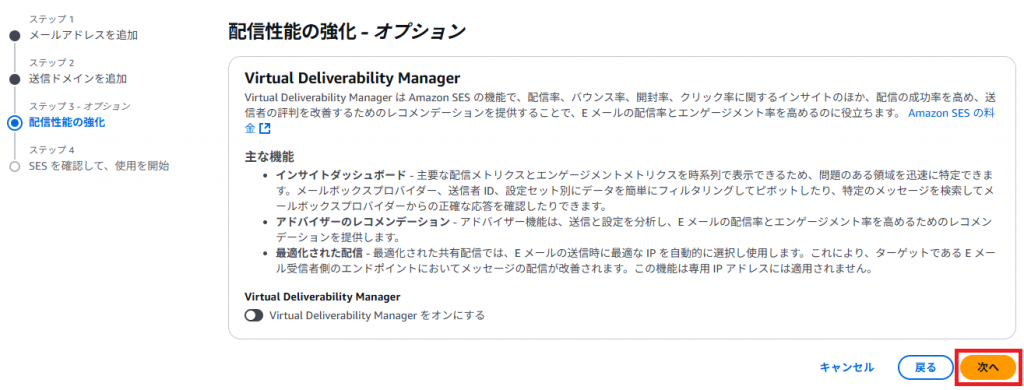Select the highlighted 配信性能の強化 step label
This screenshot has height=390, width=1024.
pyautogui.click(x=67, y=123)
